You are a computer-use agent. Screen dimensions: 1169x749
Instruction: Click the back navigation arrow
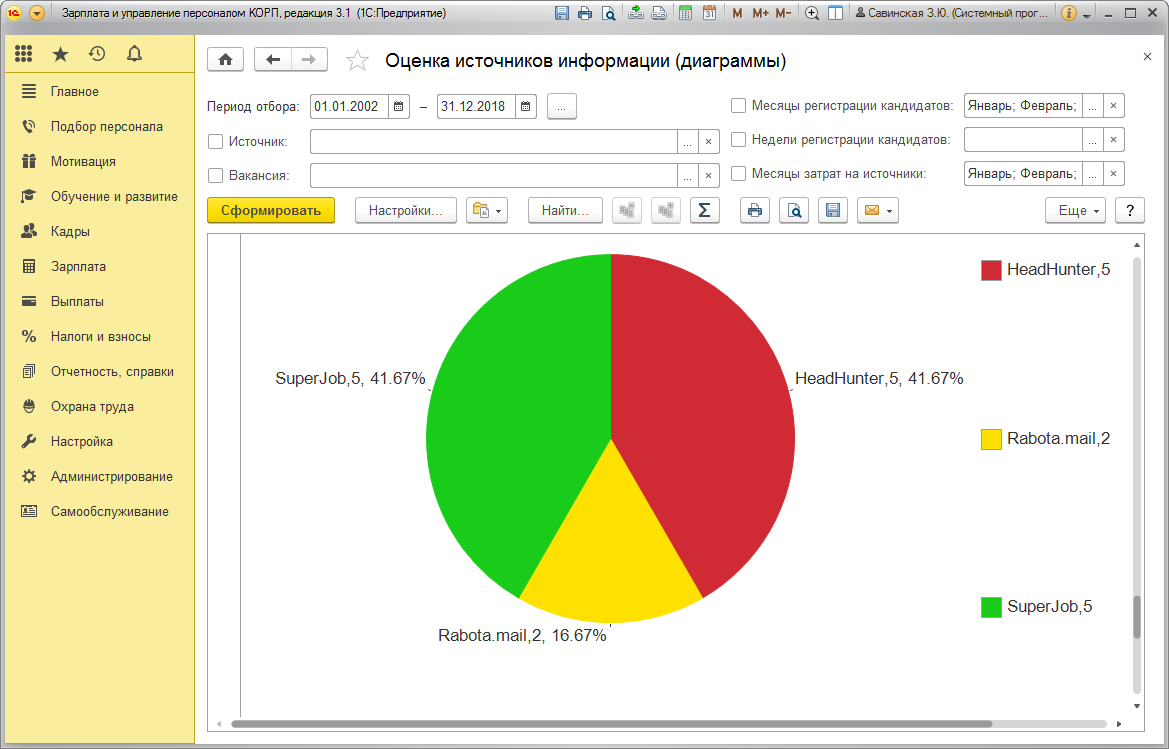point(273,60)
